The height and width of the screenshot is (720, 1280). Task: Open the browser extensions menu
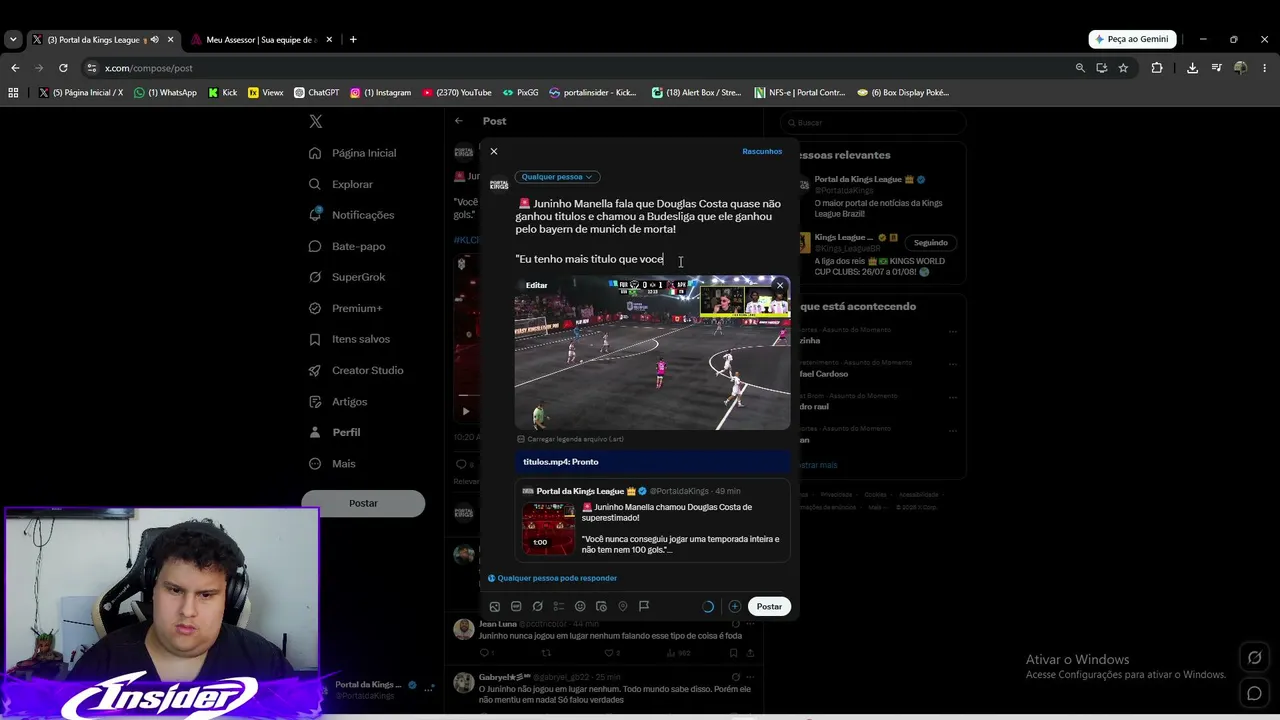tap(1157, 68)
